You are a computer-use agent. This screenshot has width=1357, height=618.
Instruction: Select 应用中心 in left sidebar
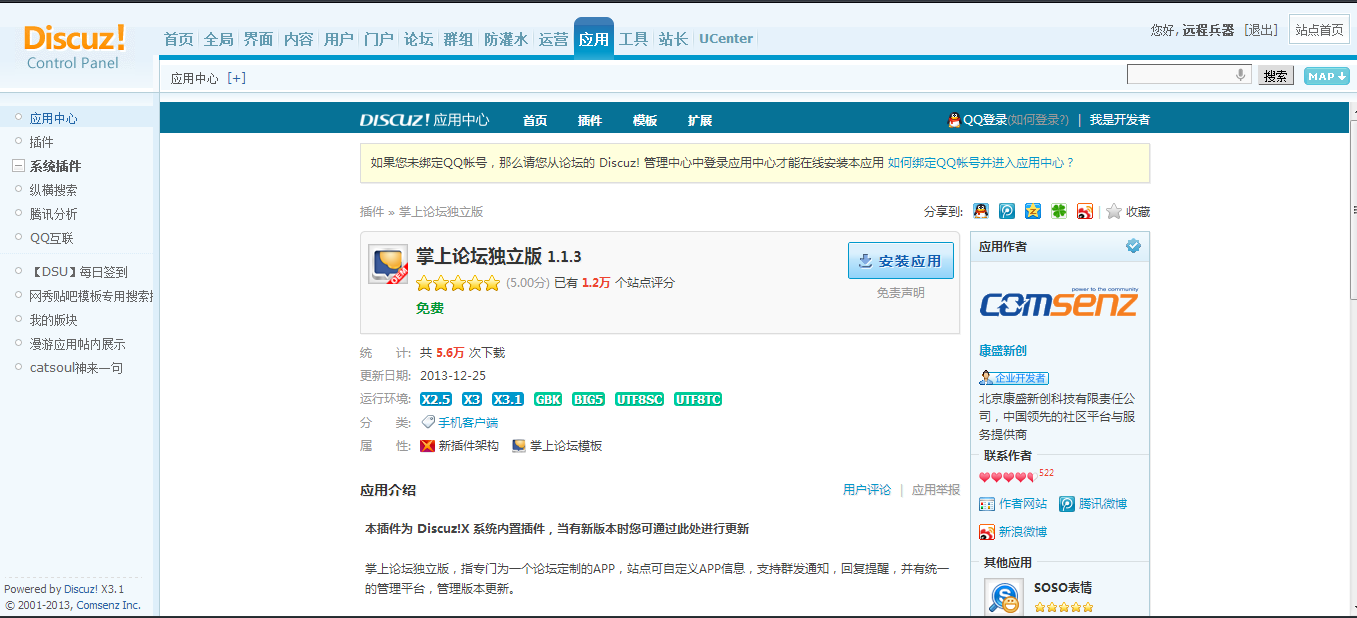(x=53, y=118)
